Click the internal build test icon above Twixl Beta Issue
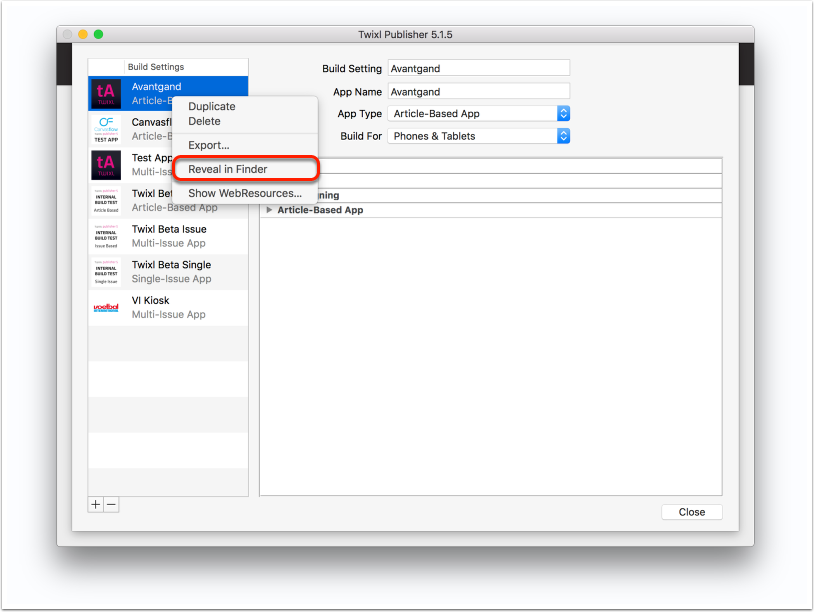This screenshot has height=612, width=814. click(x=106, y=201)
